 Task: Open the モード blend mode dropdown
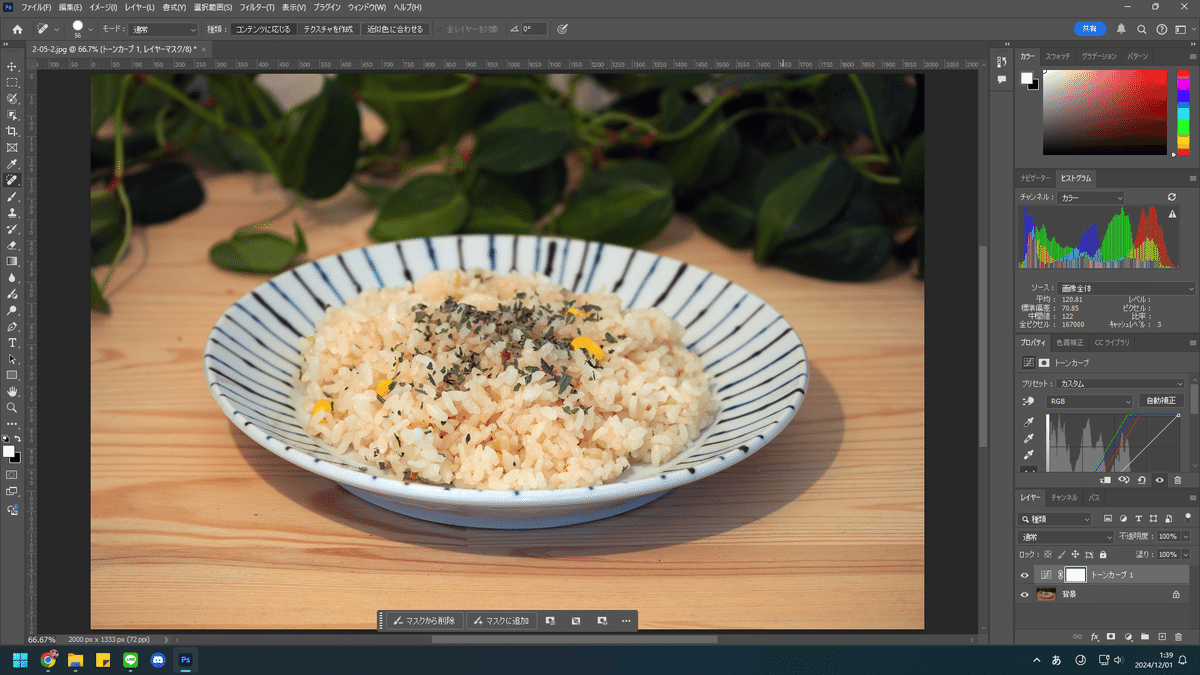(x=164, y=29)
